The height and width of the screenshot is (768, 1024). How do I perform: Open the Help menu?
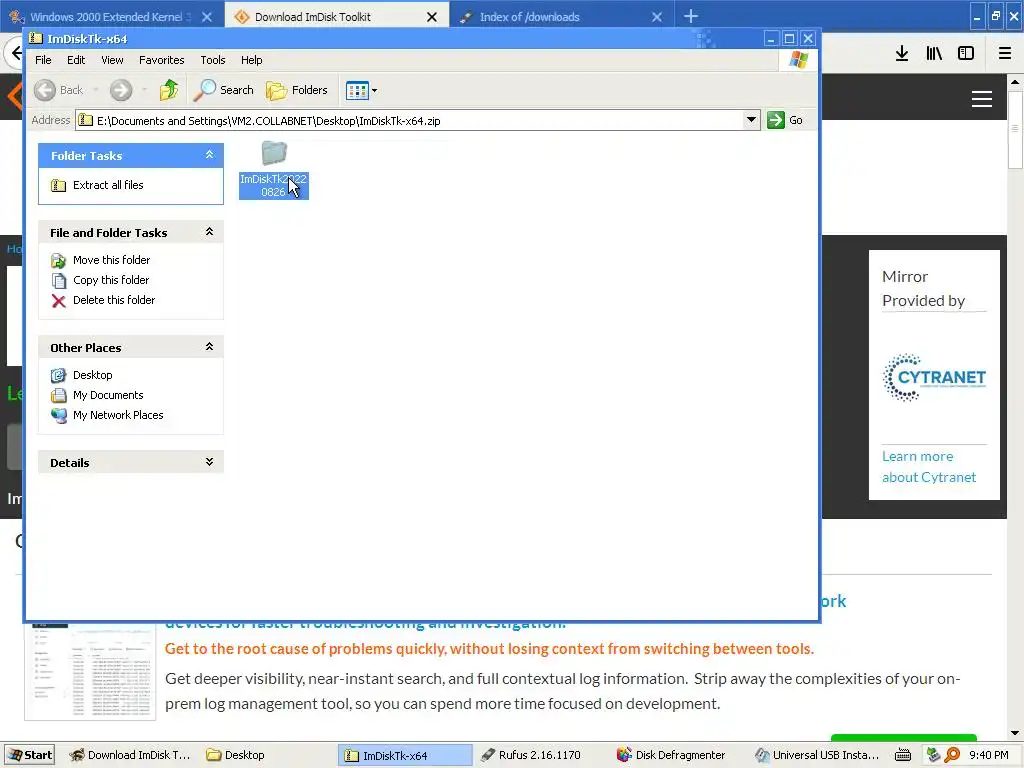[251, 60]
